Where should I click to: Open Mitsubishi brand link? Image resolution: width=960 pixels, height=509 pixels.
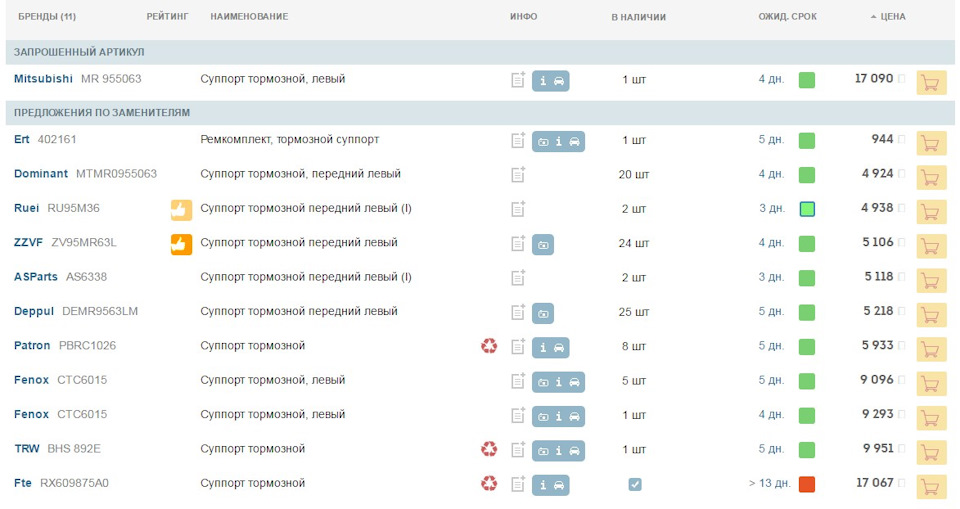[x=43, y=78]
